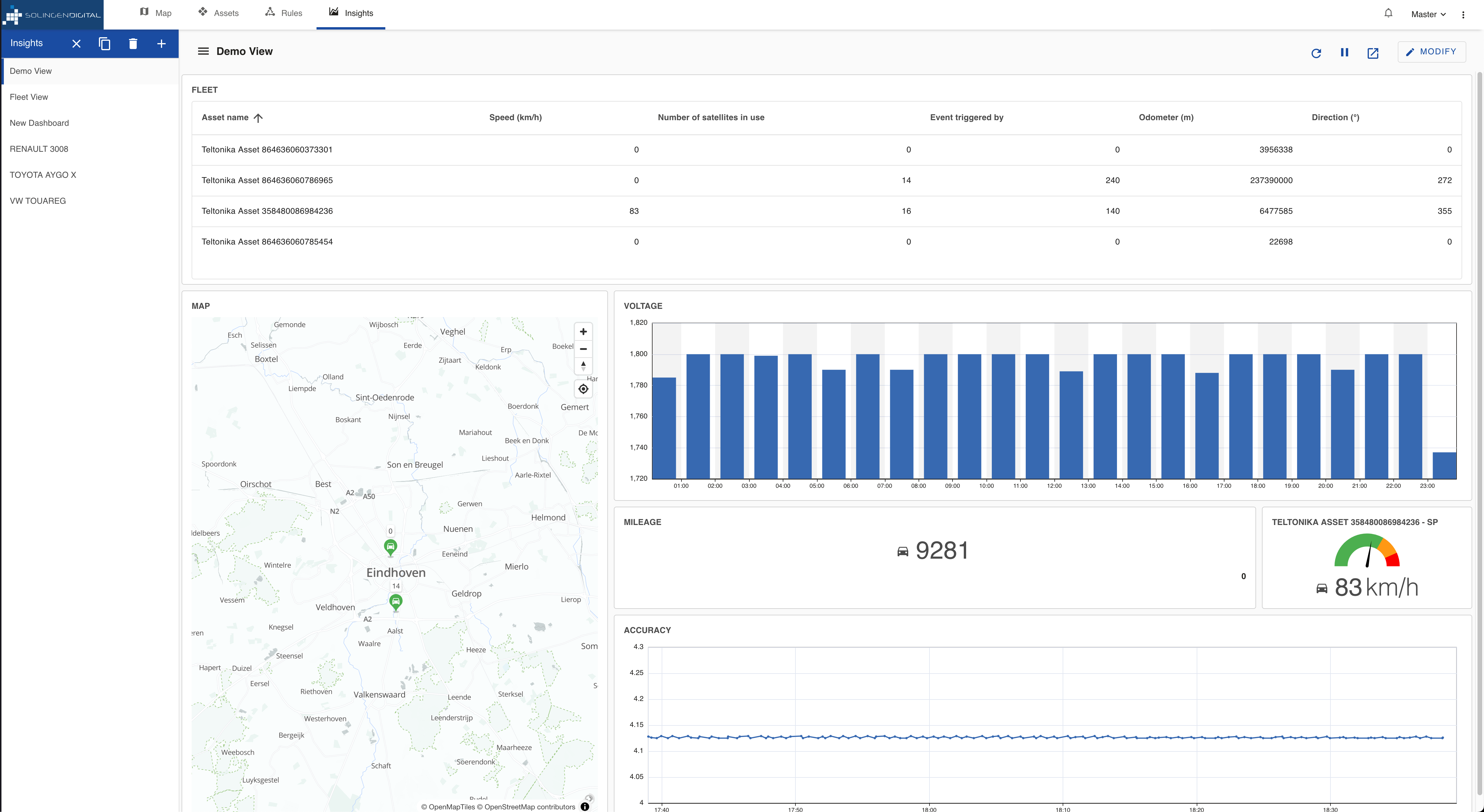Open dashboard in external window
Viewport: 1484px width, 812px height.
coord(1373,53)
